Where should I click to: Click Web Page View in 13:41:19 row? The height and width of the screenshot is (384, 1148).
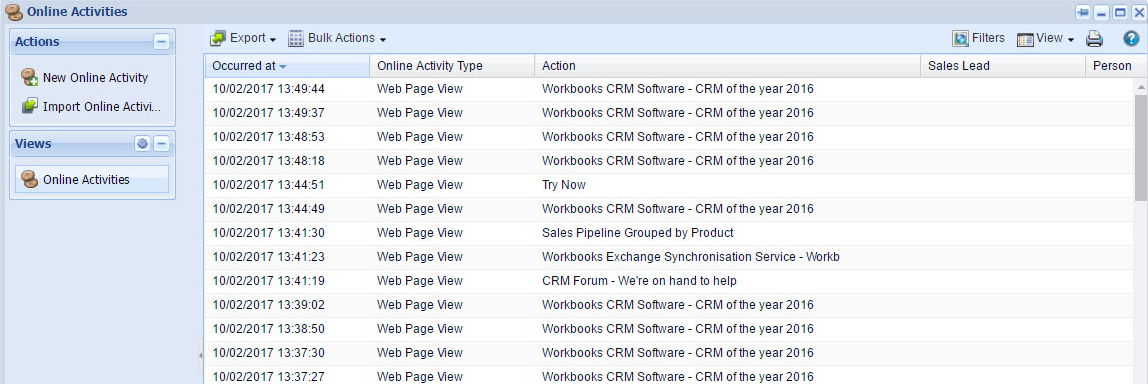point(420,281)
